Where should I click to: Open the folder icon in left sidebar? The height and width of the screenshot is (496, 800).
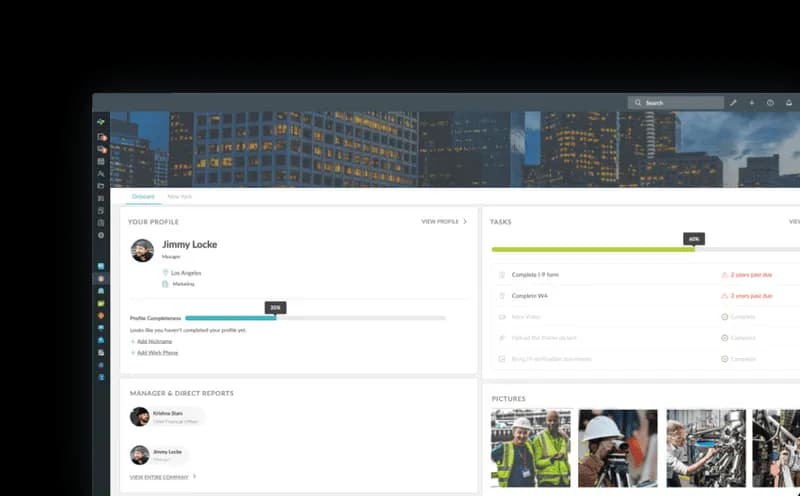click(x=101, y=186)
